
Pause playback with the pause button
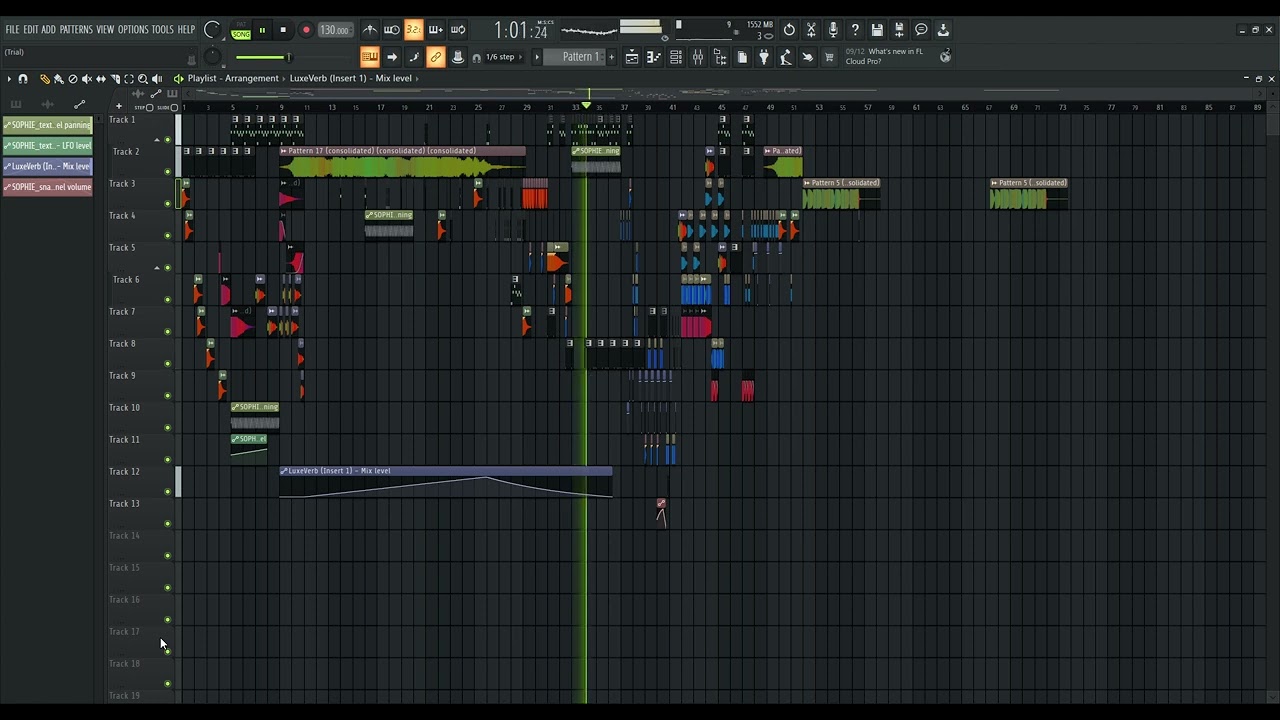point(262,30)
